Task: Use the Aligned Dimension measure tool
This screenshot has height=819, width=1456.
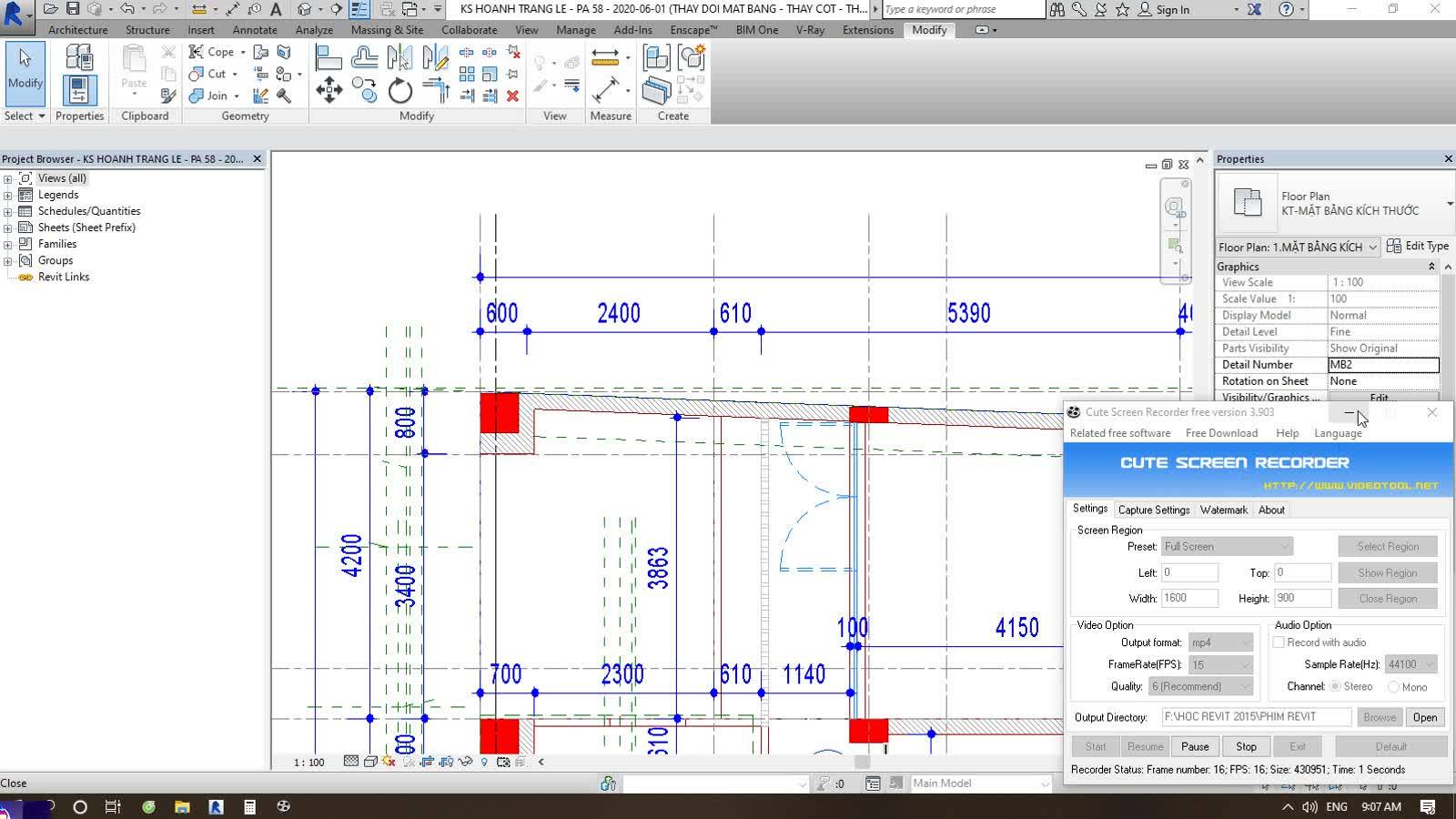Action: (x=605, y=58)
